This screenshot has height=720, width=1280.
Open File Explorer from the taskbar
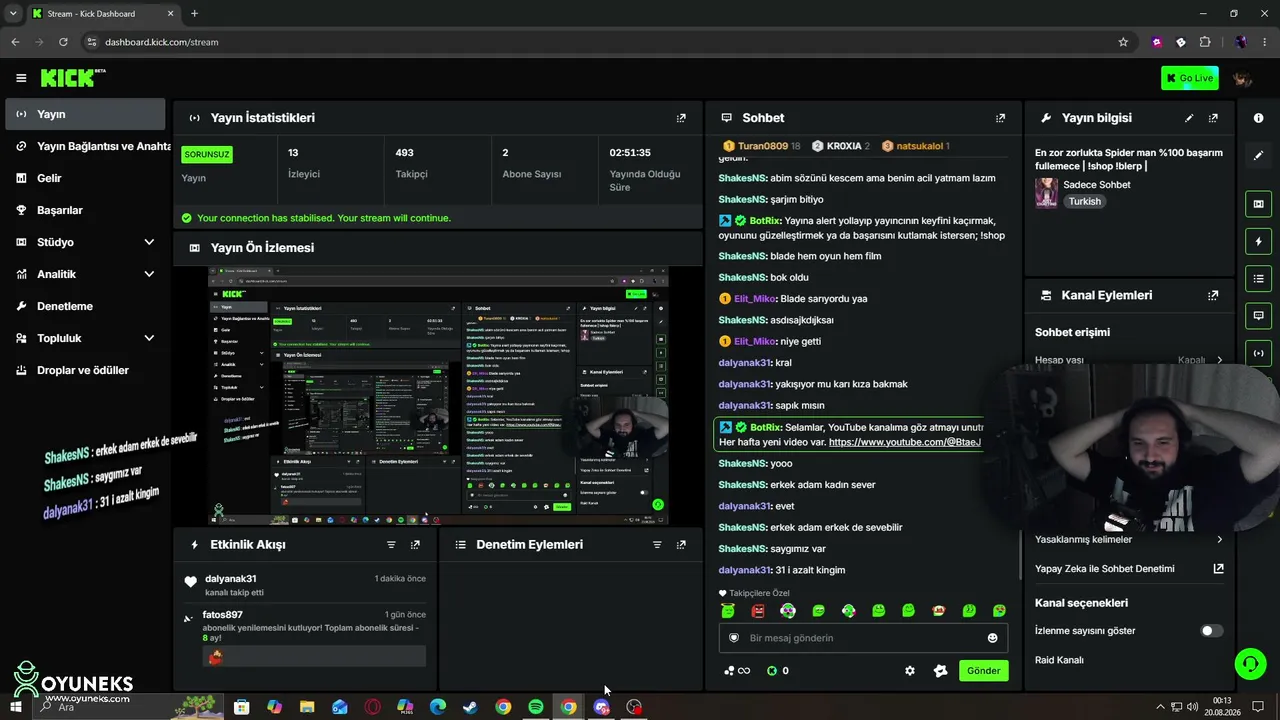307,707
